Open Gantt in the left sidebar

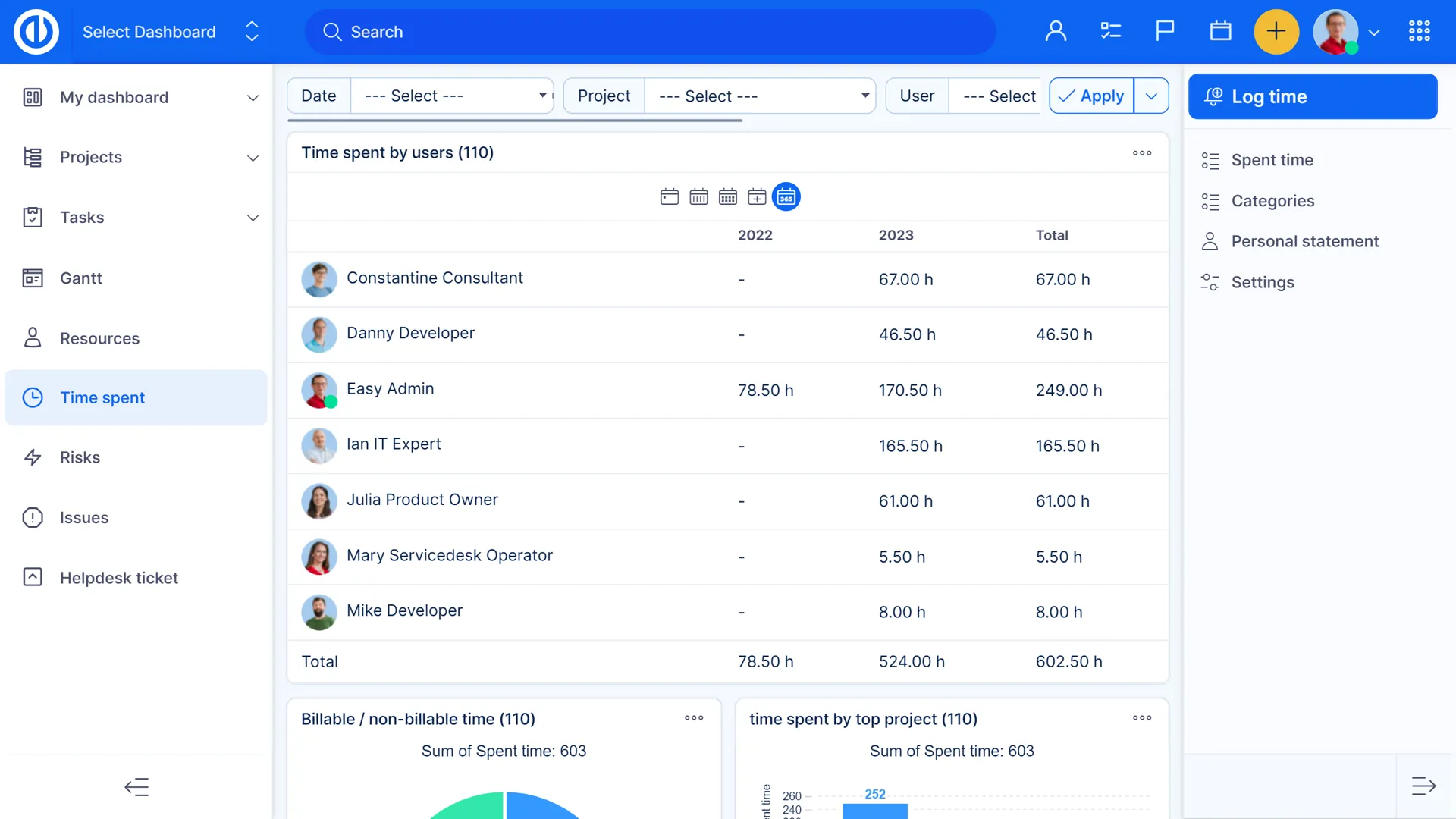tap(81, 278)
